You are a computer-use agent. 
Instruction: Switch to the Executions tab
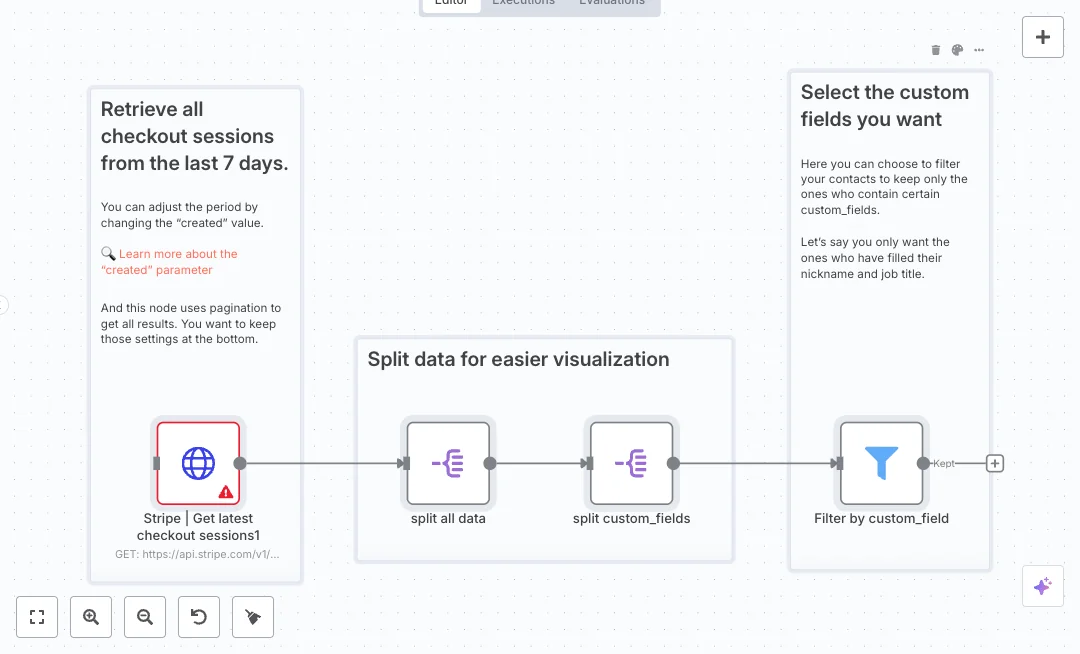523,3
